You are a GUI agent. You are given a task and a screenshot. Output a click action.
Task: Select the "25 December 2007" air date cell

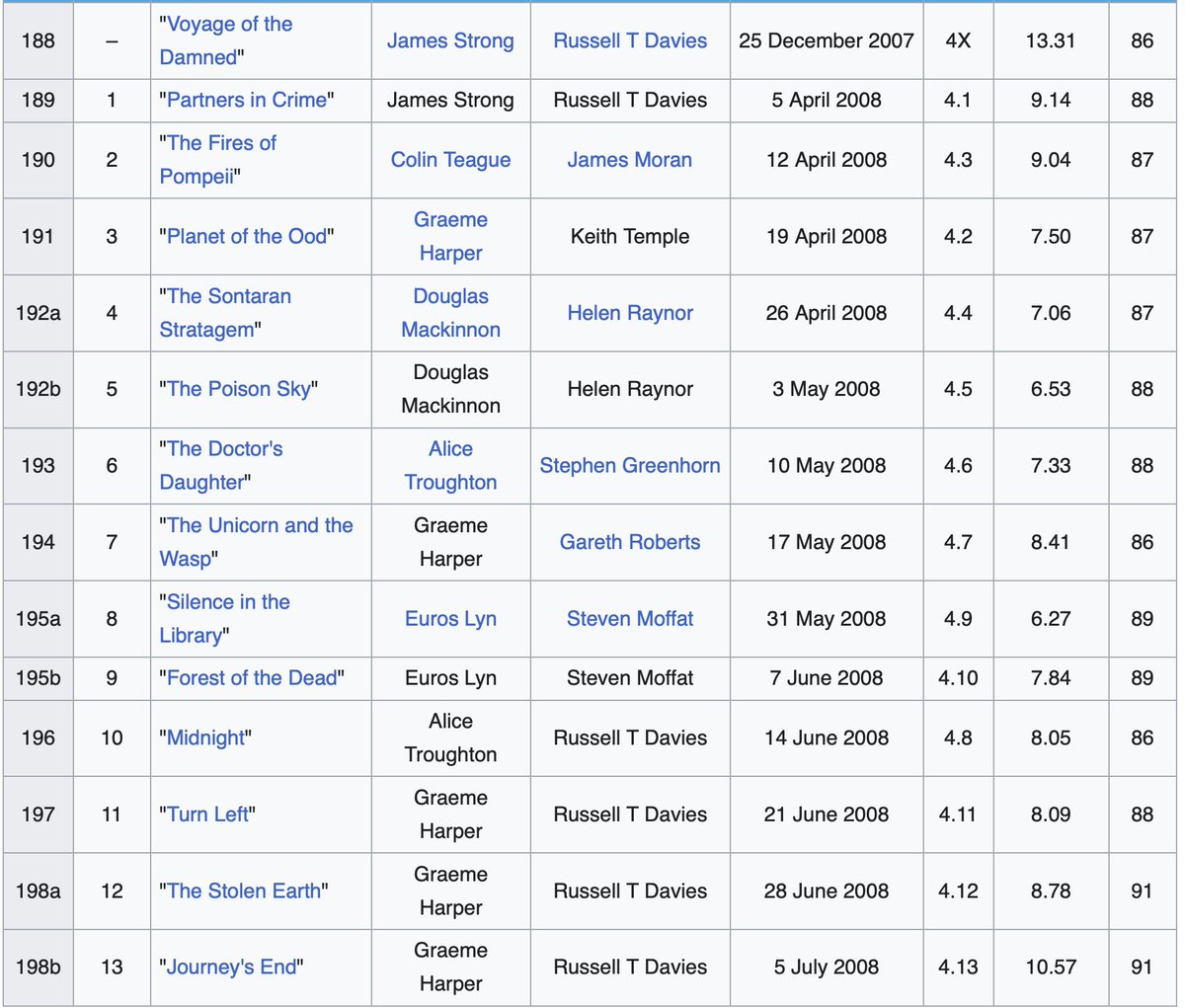pos(827,40)
